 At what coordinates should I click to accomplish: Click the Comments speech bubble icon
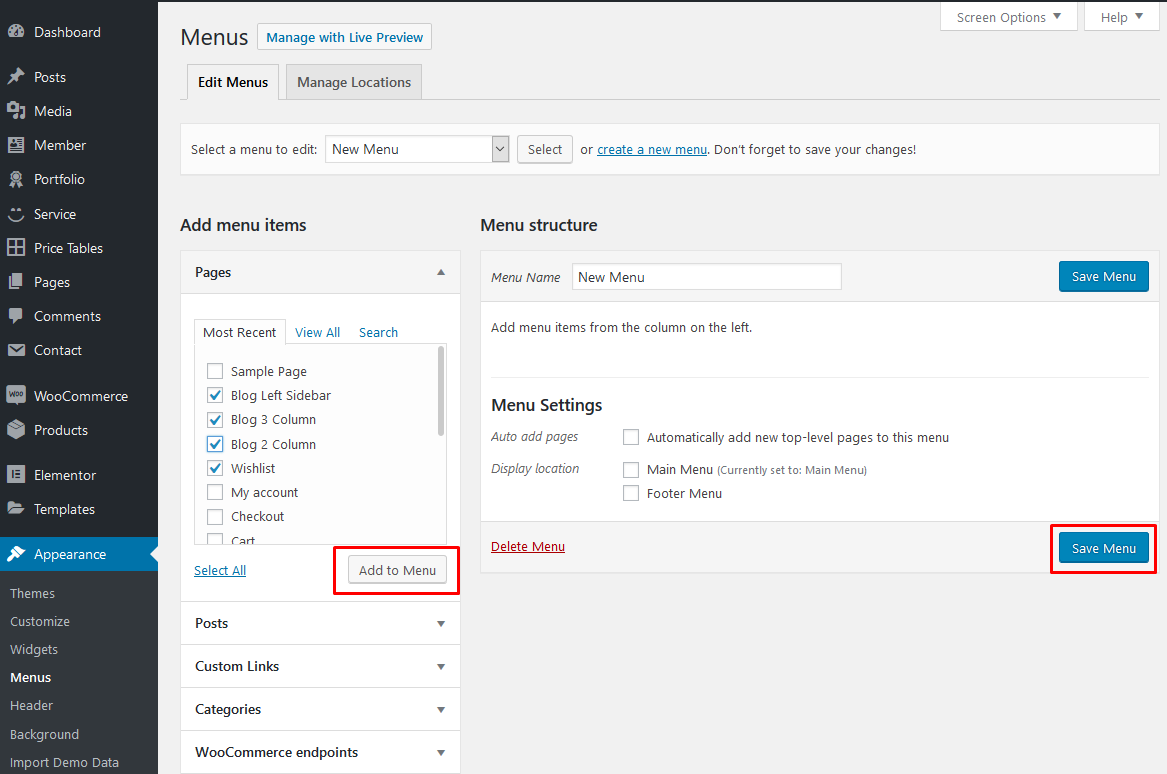pyautogui.click(x=16, y=316)
